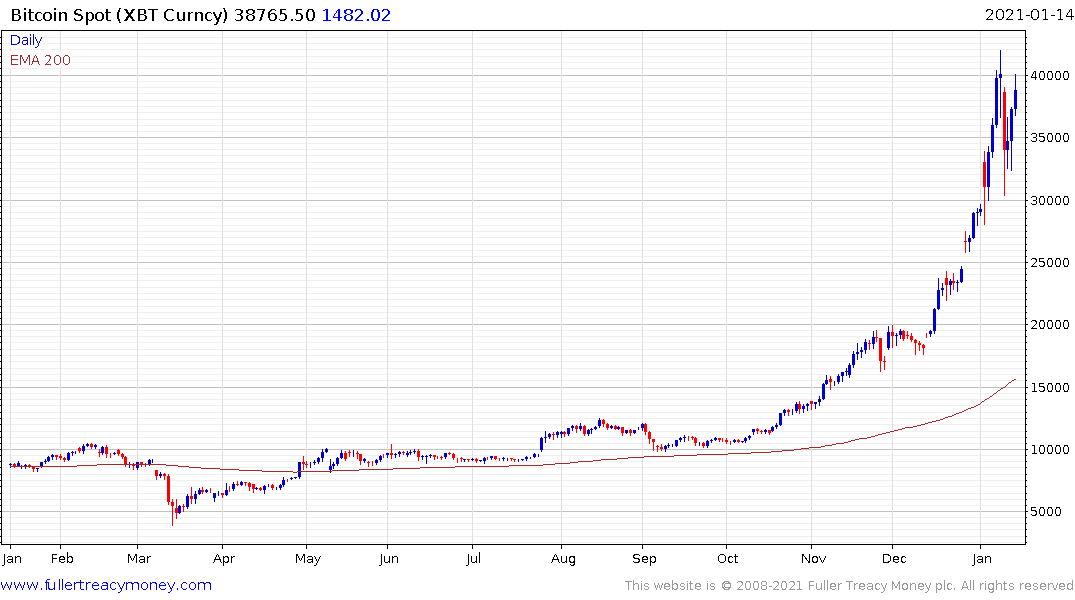
Task: Click the January peak candlestick above 40000
Action: click(x=1000, y=75)
